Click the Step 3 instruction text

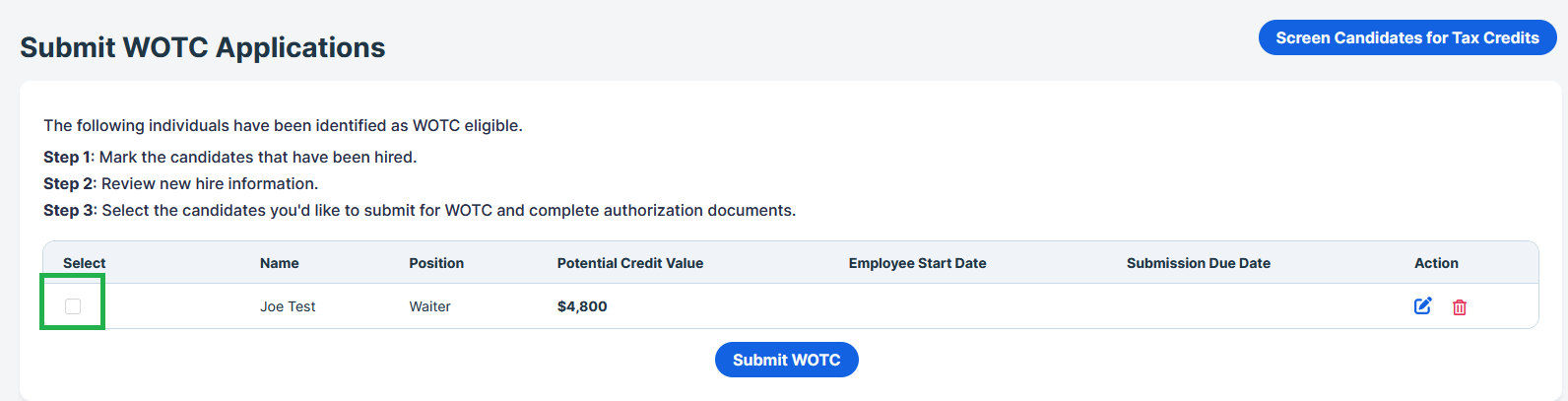click(x=419, y=210)
